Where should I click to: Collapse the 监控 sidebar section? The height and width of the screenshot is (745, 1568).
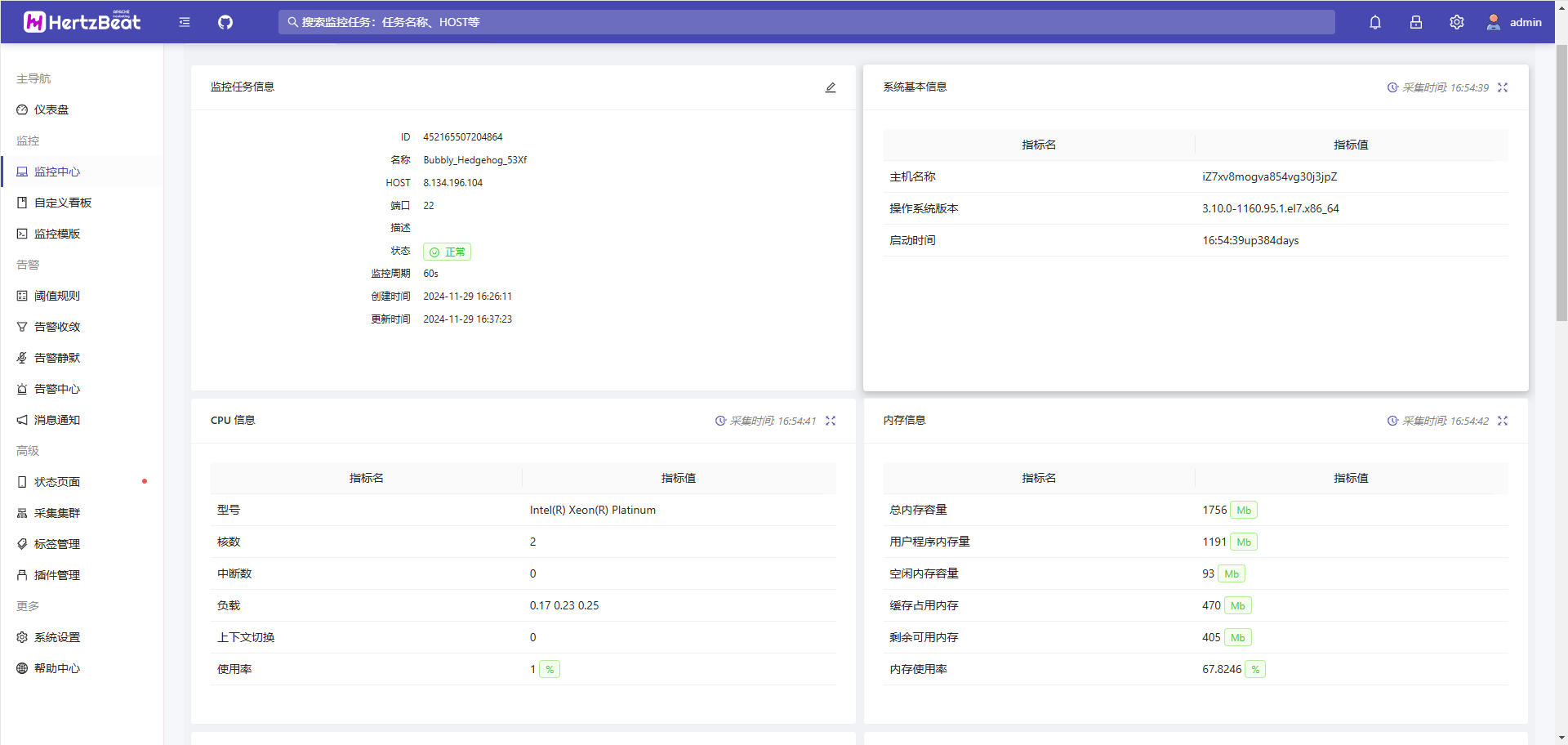click(27, 141)
